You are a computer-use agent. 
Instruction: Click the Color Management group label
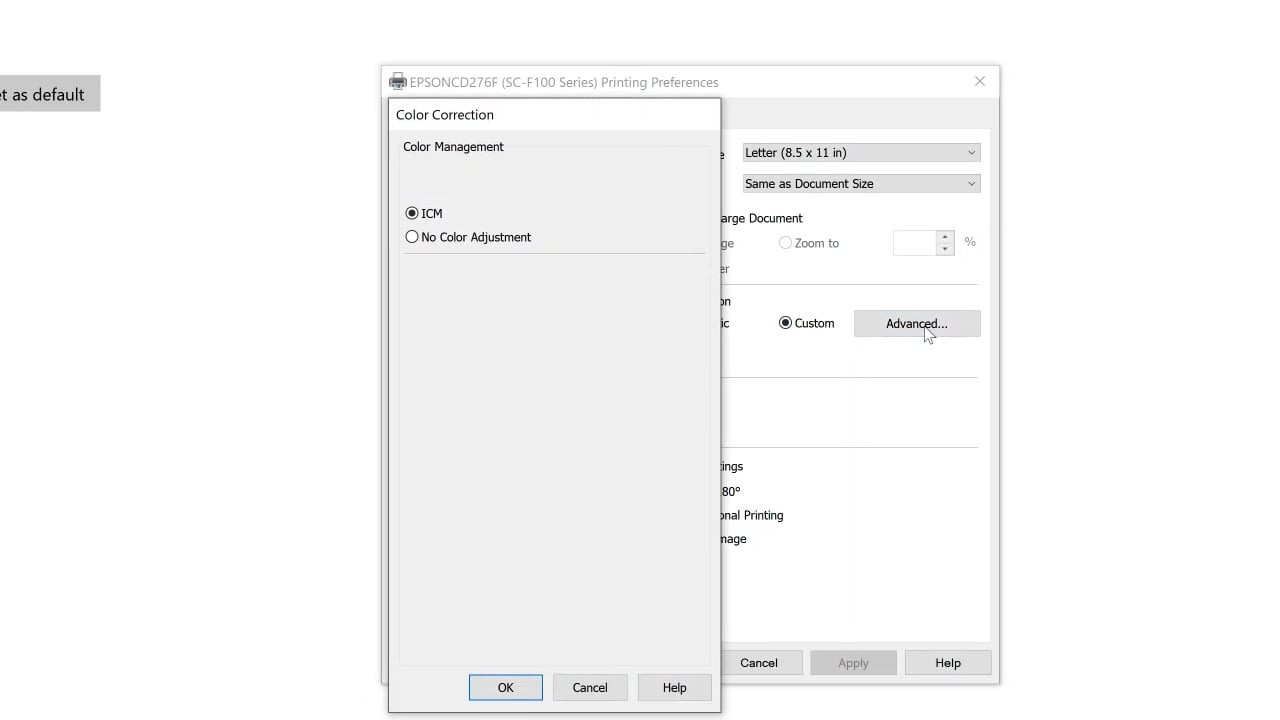click(453, 146)
